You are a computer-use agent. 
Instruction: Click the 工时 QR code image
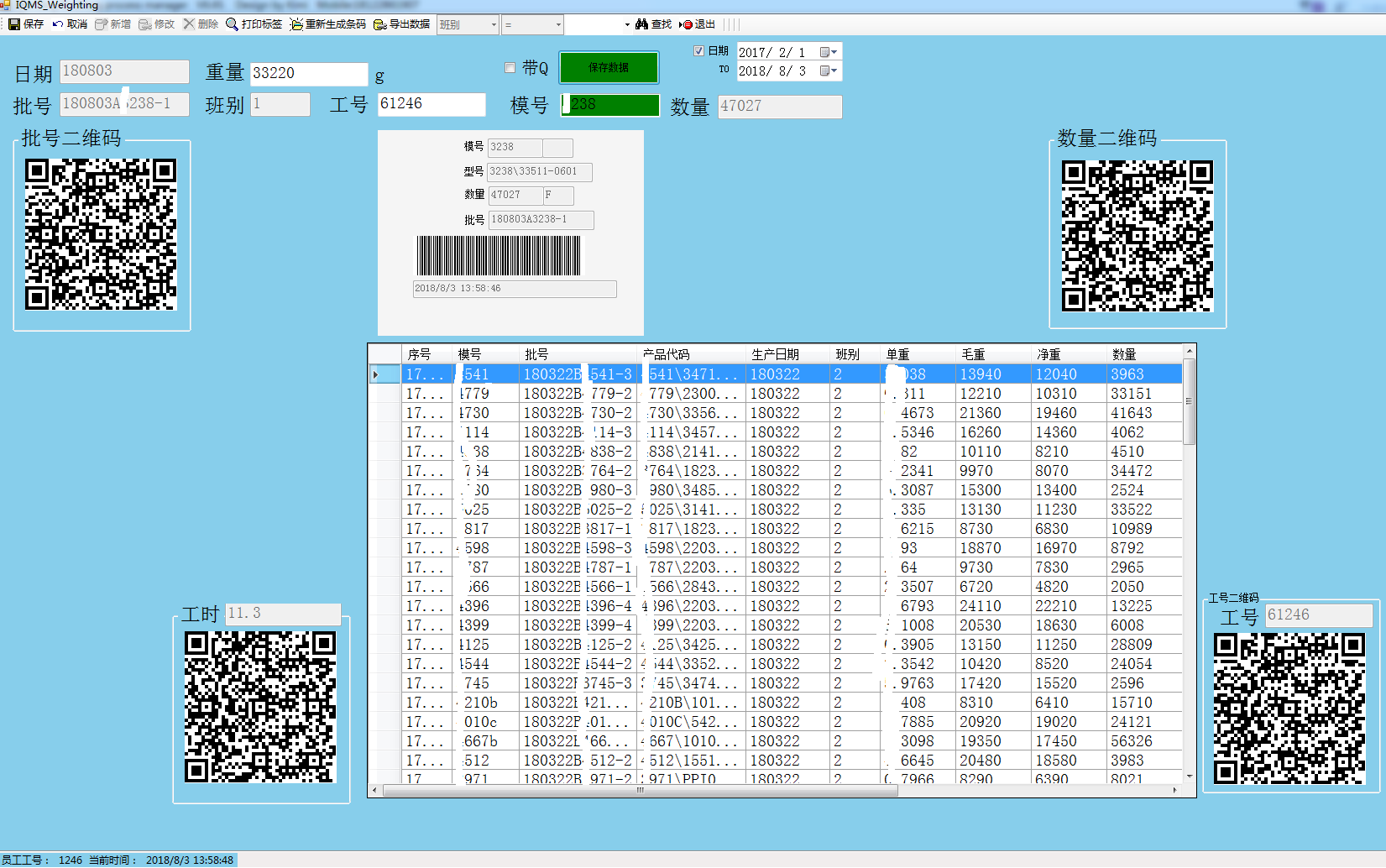point(260,709)
